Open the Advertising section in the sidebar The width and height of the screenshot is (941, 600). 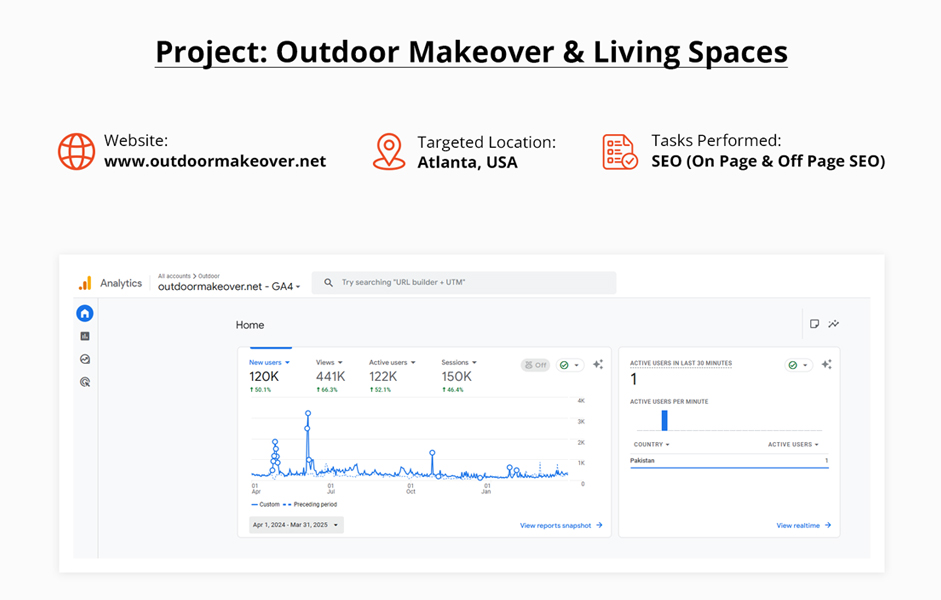[x=85, y=381]
